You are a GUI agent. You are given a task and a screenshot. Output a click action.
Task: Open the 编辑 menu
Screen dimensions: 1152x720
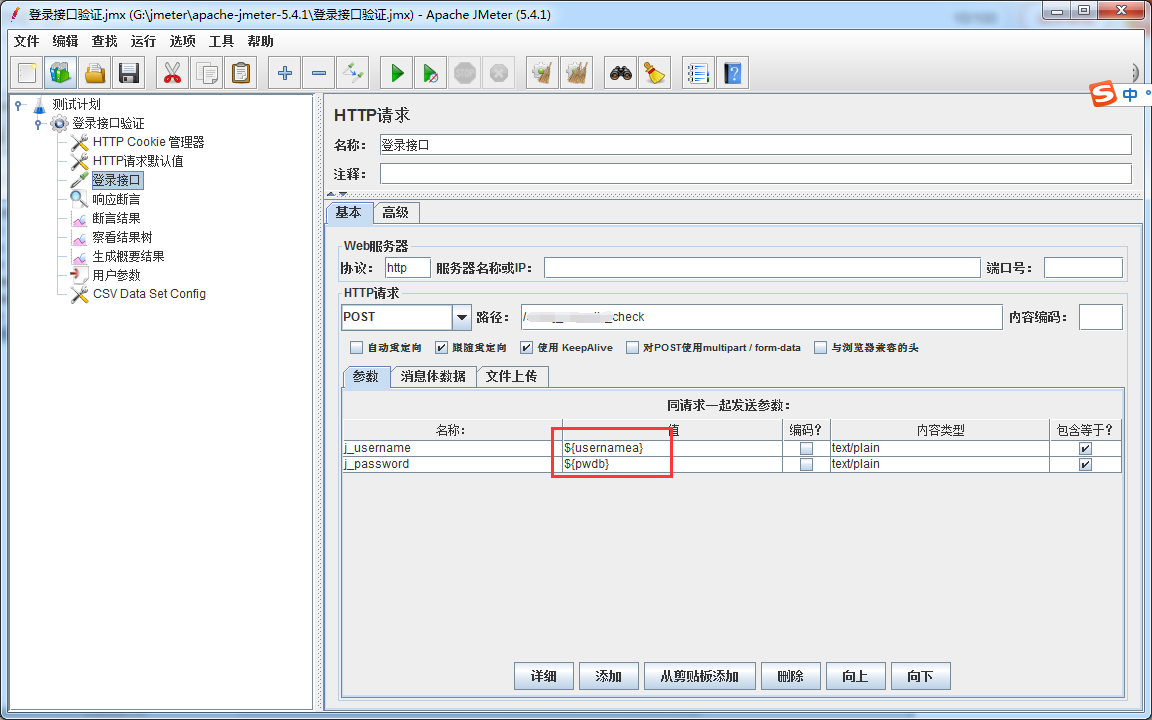(65, 41)
